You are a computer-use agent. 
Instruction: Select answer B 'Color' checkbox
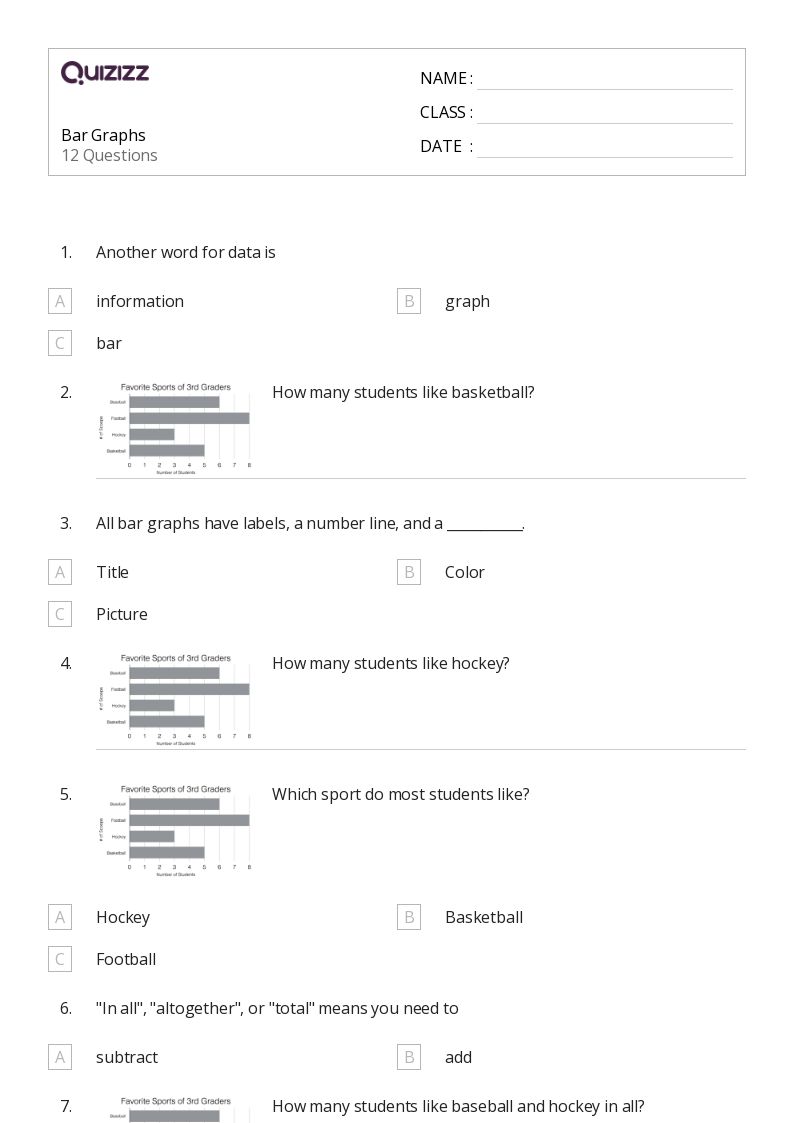[x=409, y=572]
